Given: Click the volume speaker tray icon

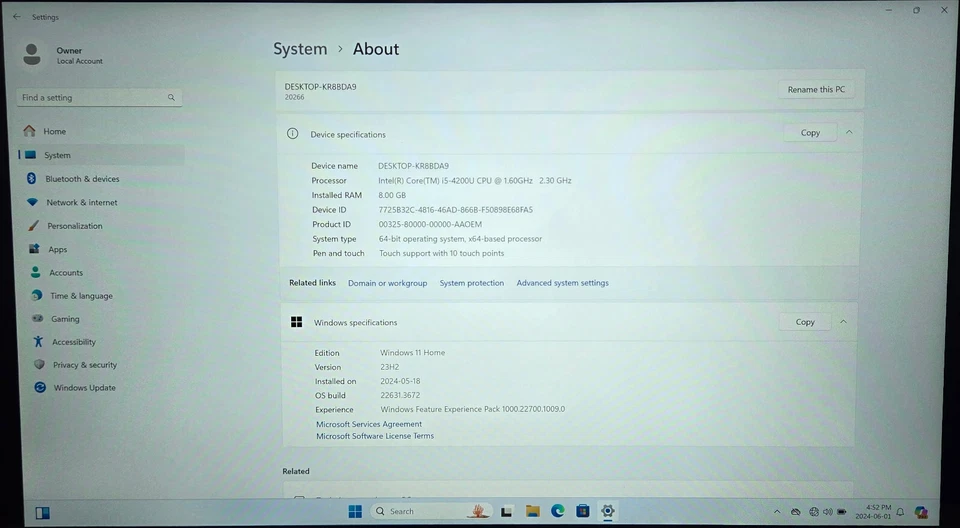Looking at the screenshot, I should (x=828, y=511).
